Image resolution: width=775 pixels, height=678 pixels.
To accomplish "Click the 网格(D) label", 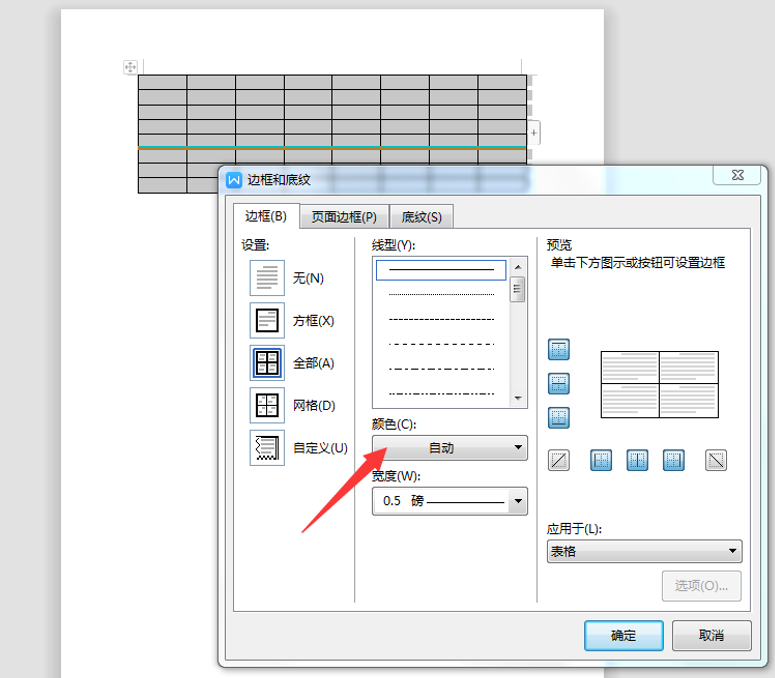I will pyautogui.click(x=314, y=406).
